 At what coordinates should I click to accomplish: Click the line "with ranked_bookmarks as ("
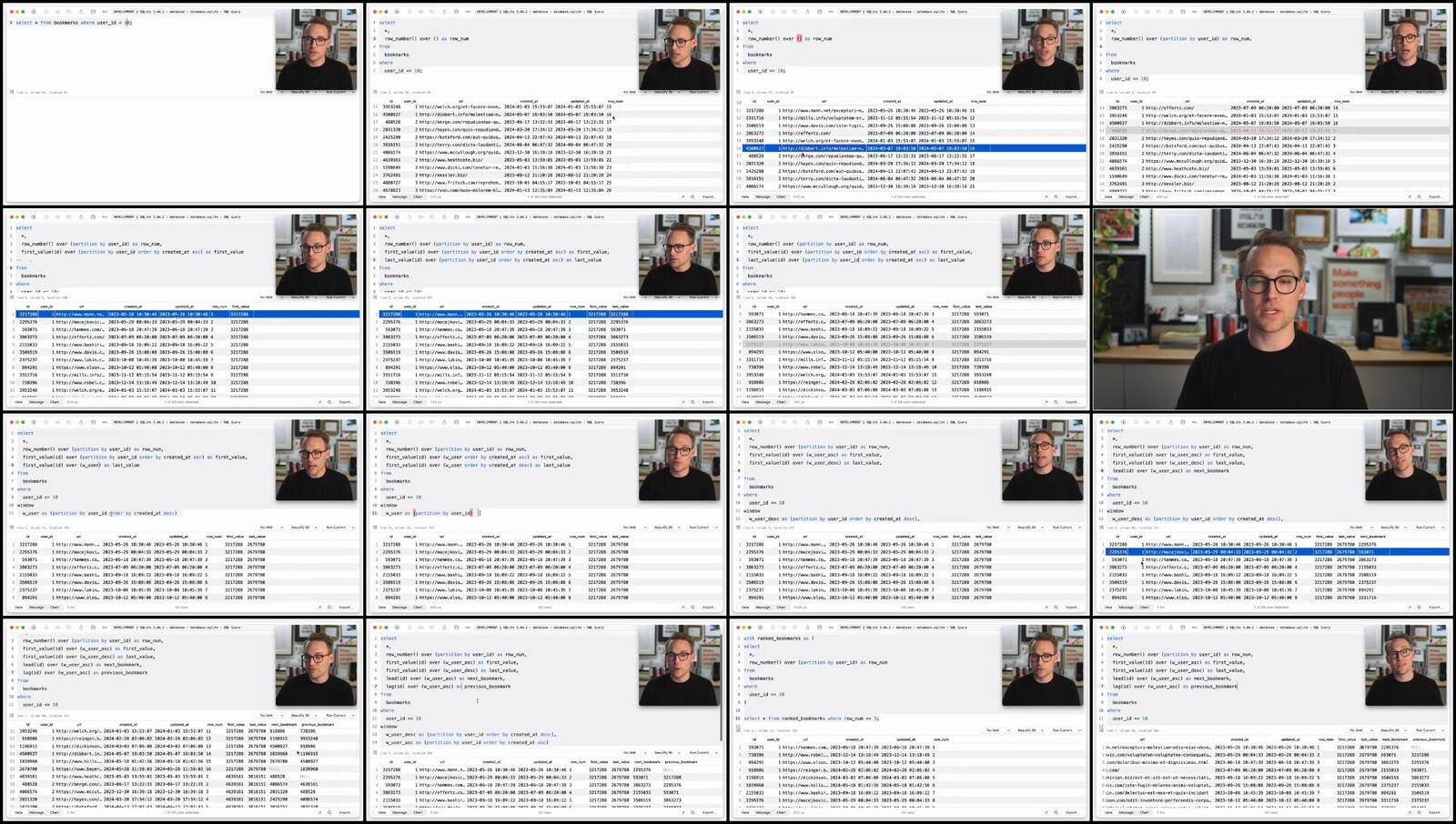point(779,638)
